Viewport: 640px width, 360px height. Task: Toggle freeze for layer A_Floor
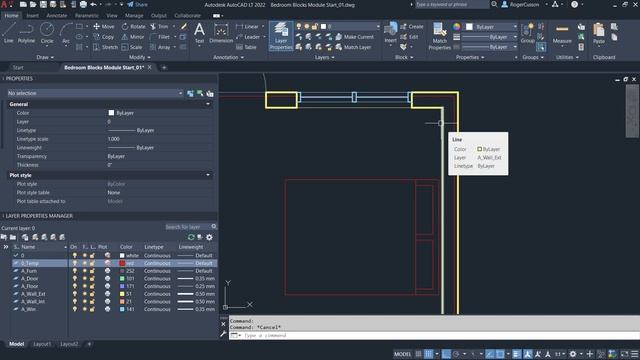pyautogui.click(x=84, y=286)
